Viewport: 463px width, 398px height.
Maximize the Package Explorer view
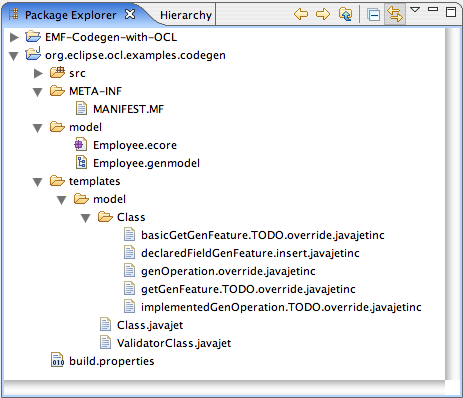pos(451,12)
